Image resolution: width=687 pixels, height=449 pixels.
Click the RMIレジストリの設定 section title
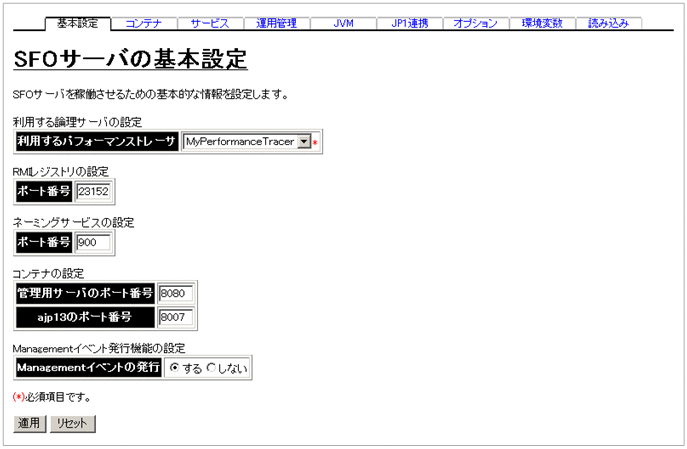point(60,171)
